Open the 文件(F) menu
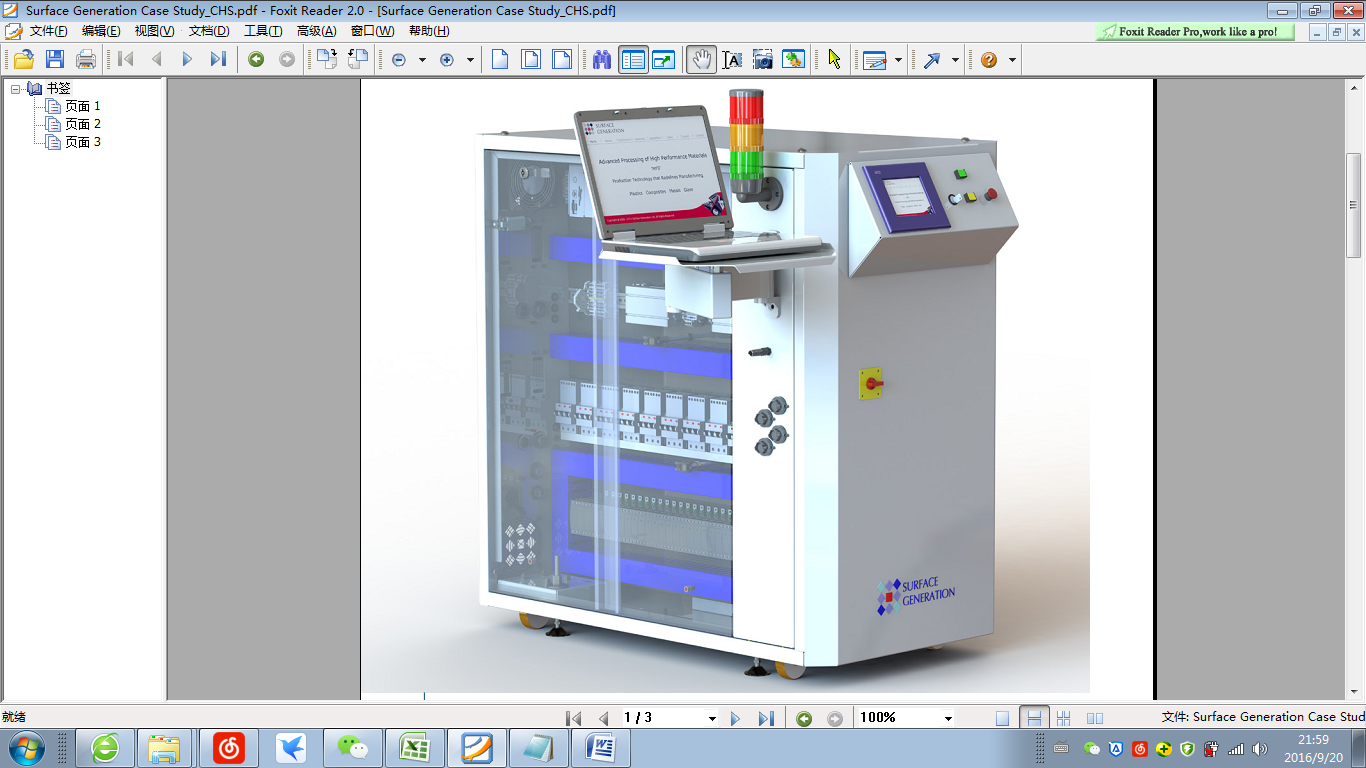Screen dimensions: 1366x768 coord(48,31)
